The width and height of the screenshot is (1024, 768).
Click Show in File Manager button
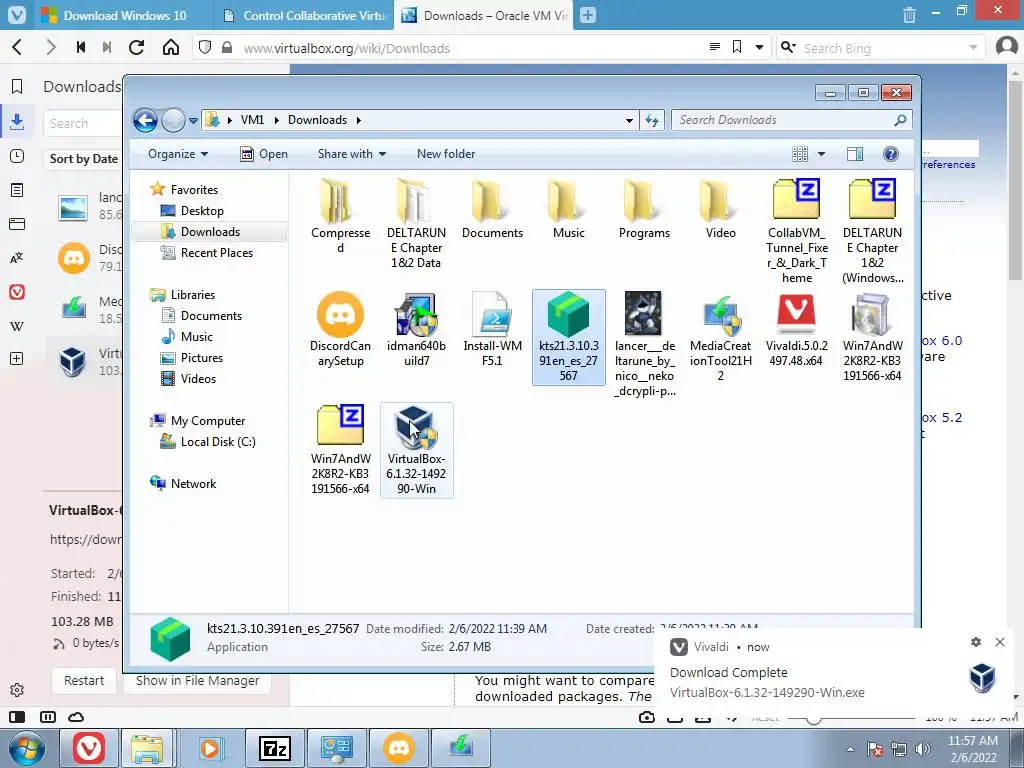pos(197,680)
